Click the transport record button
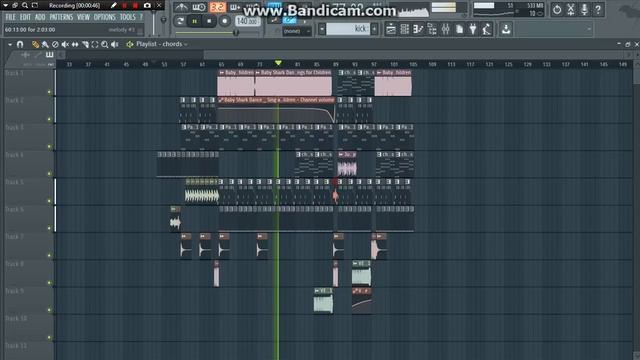The height and width of the screenshot is (360, 640). (224, 21)
